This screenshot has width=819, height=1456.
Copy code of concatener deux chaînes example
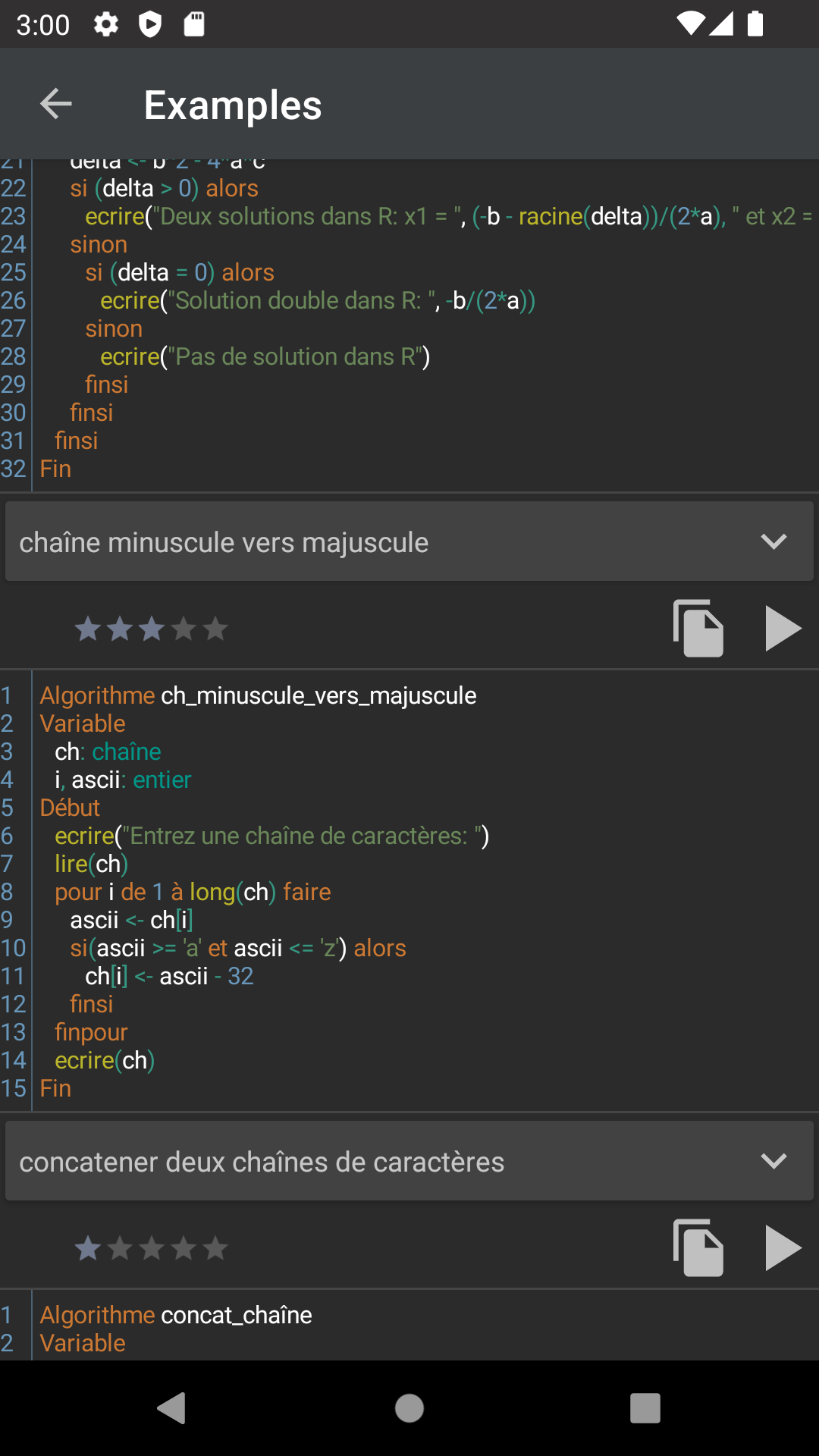point(698,1247)
